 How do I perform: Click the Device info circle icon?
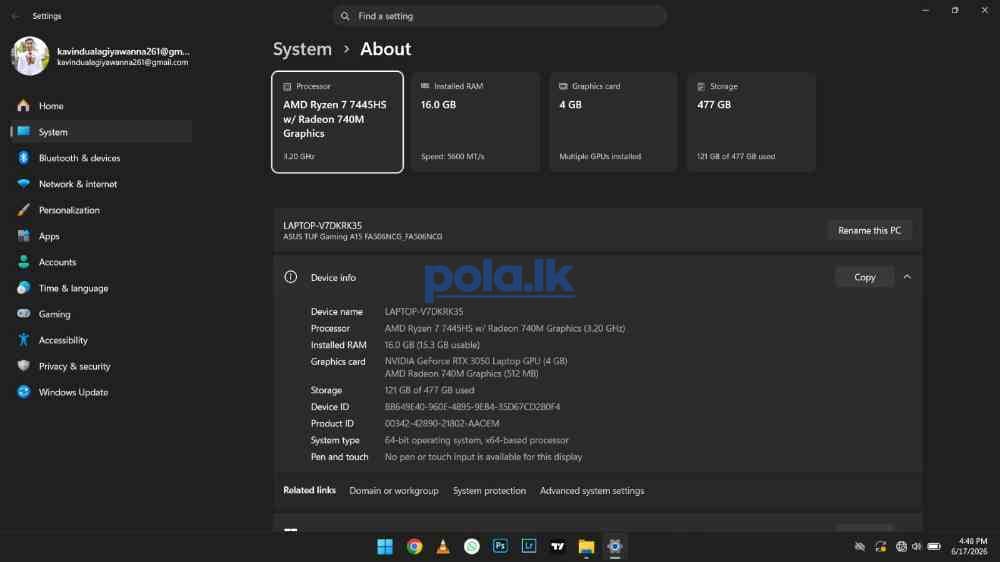click(290, 277)
